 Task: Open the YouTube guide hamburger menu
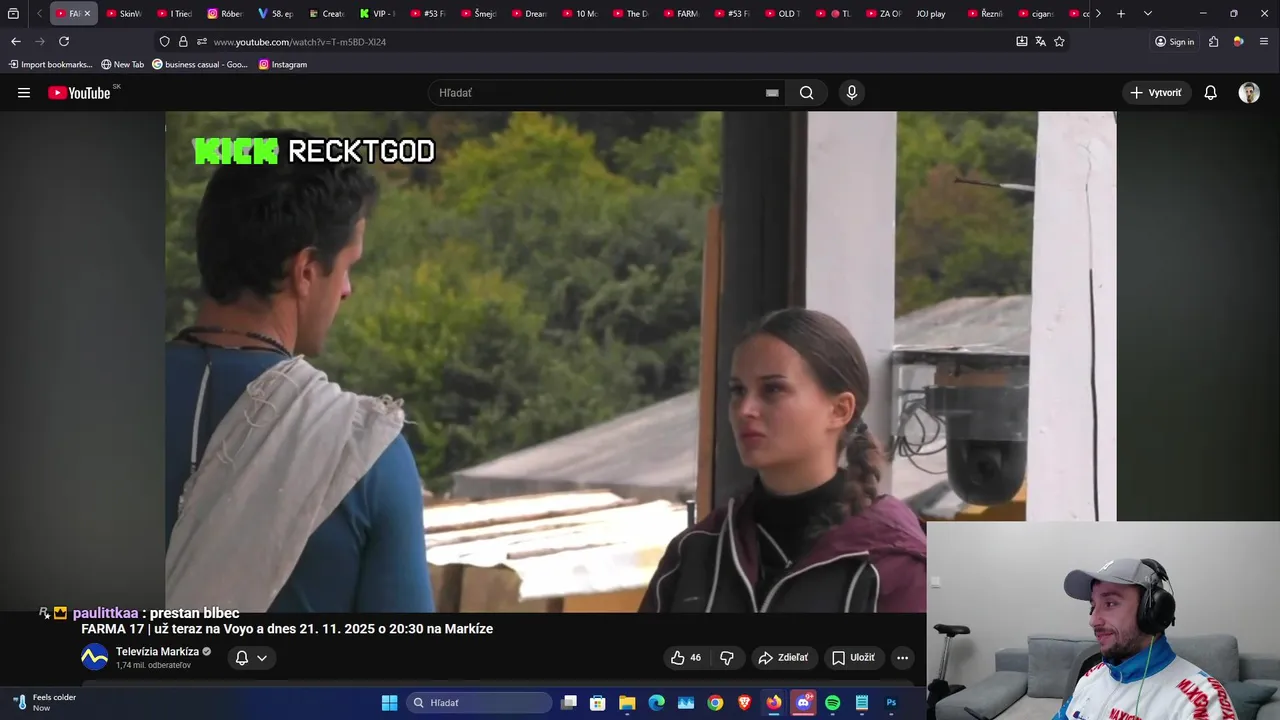tap(24, 93)
